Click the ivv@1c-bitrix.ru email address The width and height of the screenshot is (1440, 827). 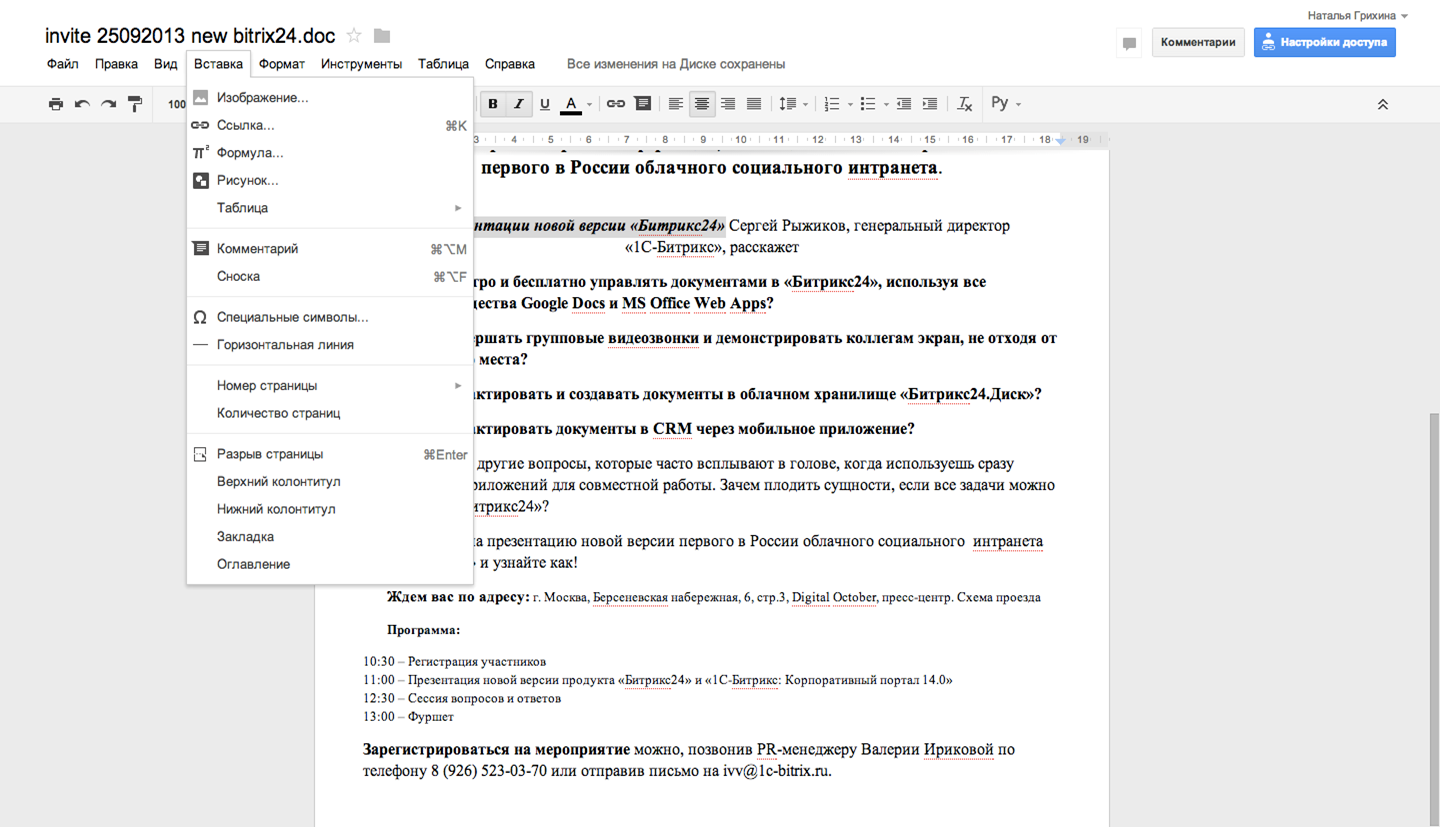coord(777,771)
